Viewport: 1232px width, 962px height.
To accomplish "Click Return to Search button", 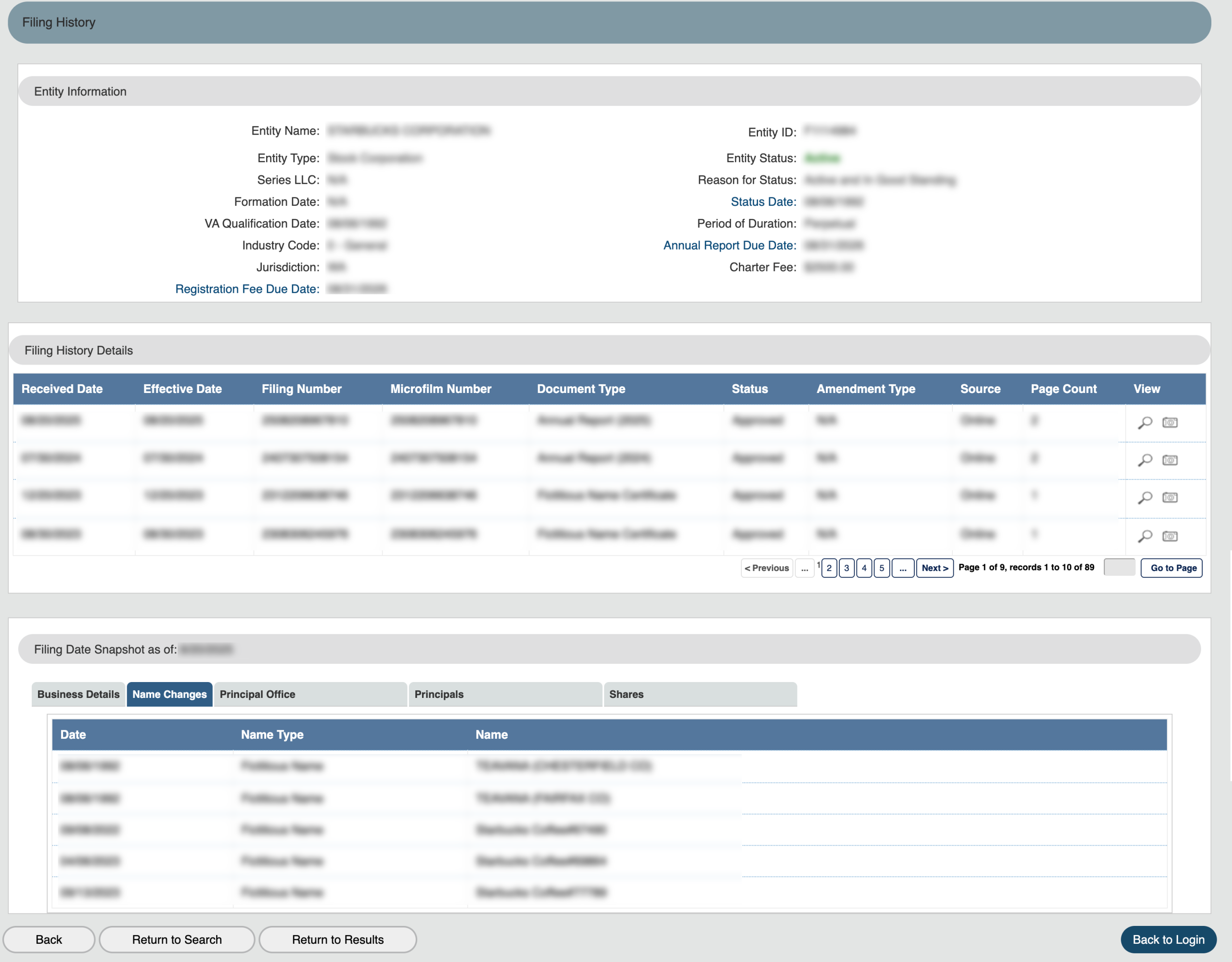I will pyautogui.click(x=177, y=939).
